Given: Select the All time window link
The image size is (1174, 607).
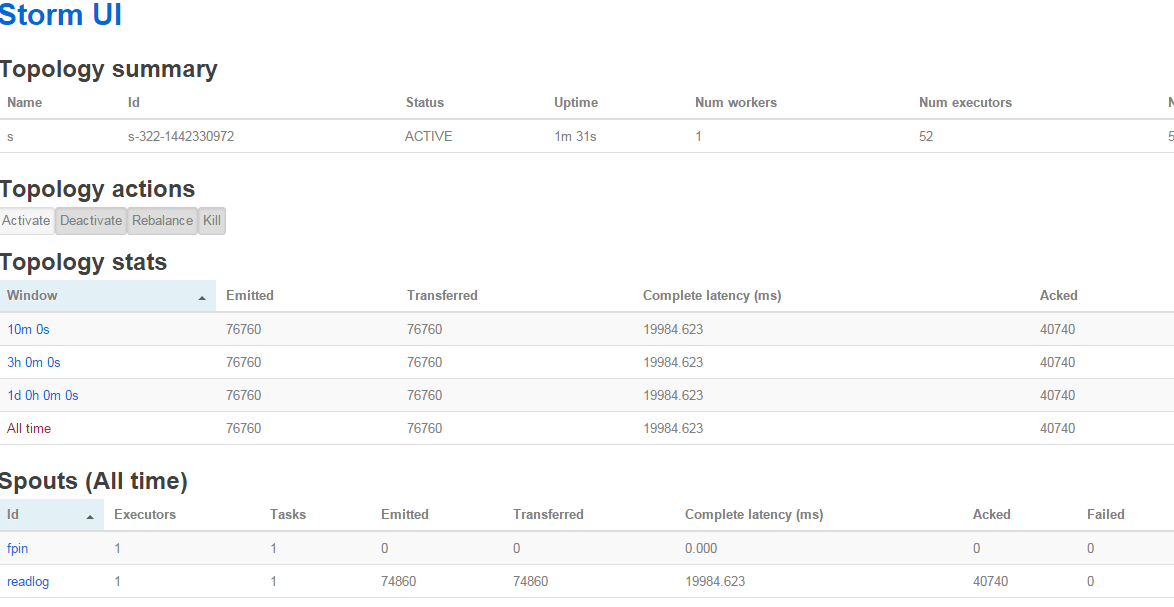Looking at the screenshot, I should 29,428.
